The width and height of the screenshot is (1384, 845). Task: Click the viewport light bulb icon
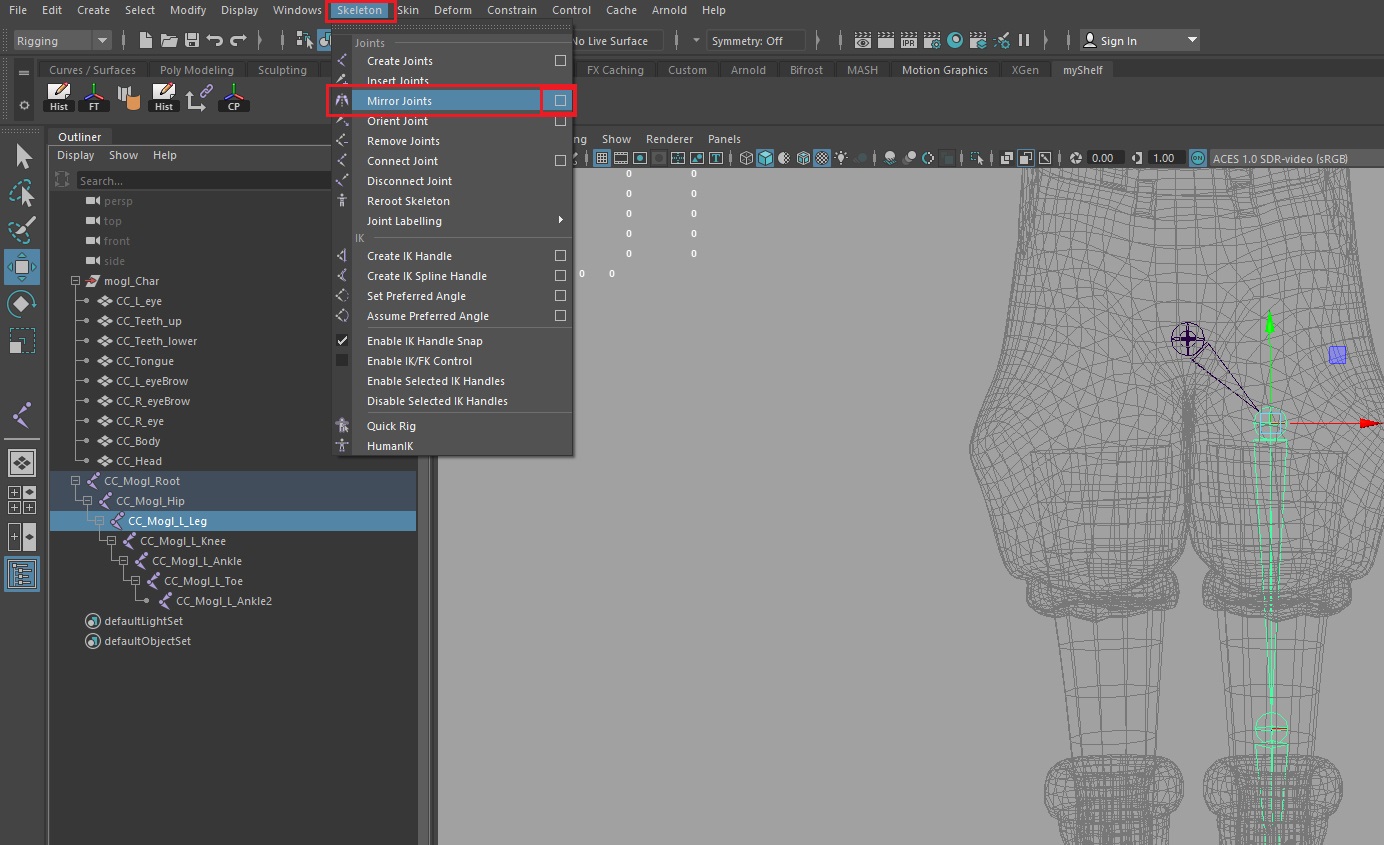coord(841,158)
